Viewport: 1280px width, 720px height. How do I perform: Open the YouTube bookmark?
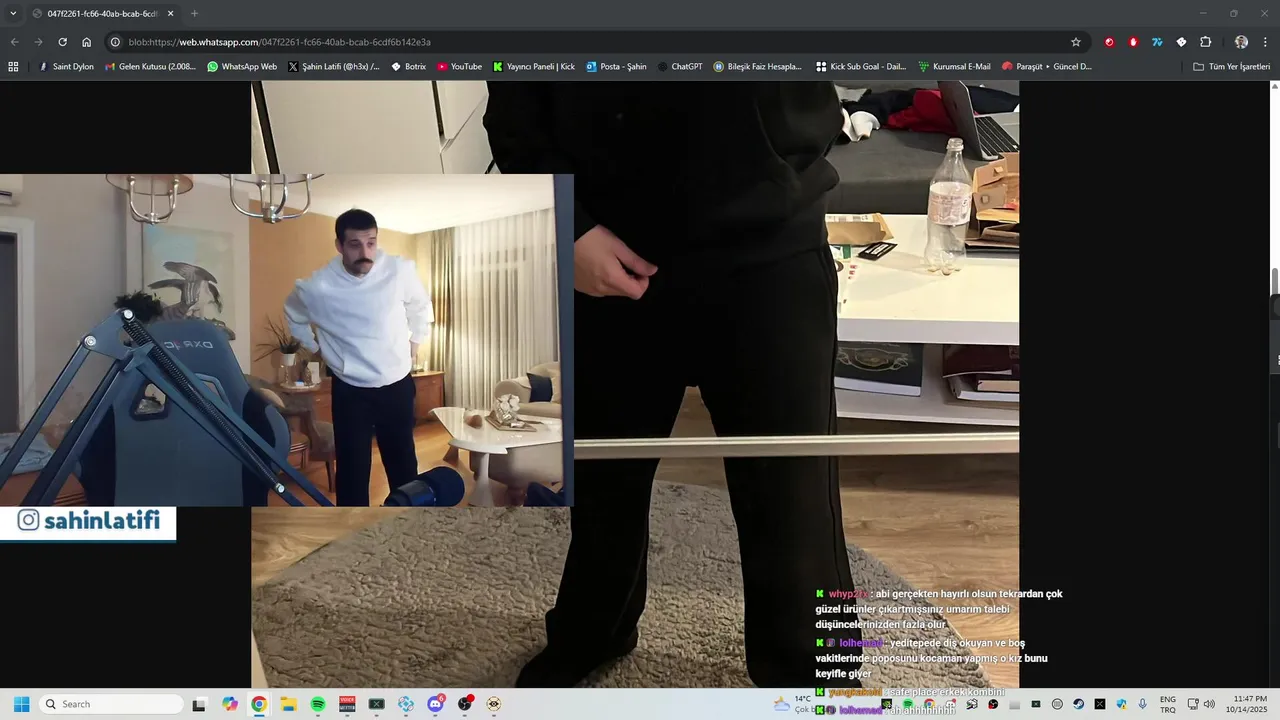(459, 67)
